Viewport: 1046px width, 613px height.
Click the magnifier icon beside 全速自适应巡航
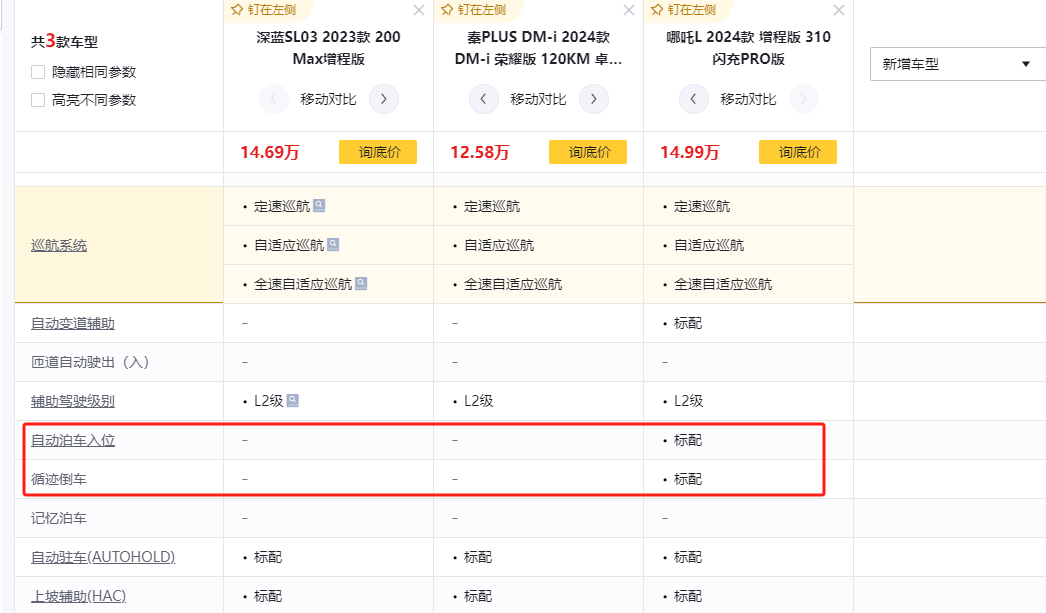pyautogui.click(x=361, y=283)
